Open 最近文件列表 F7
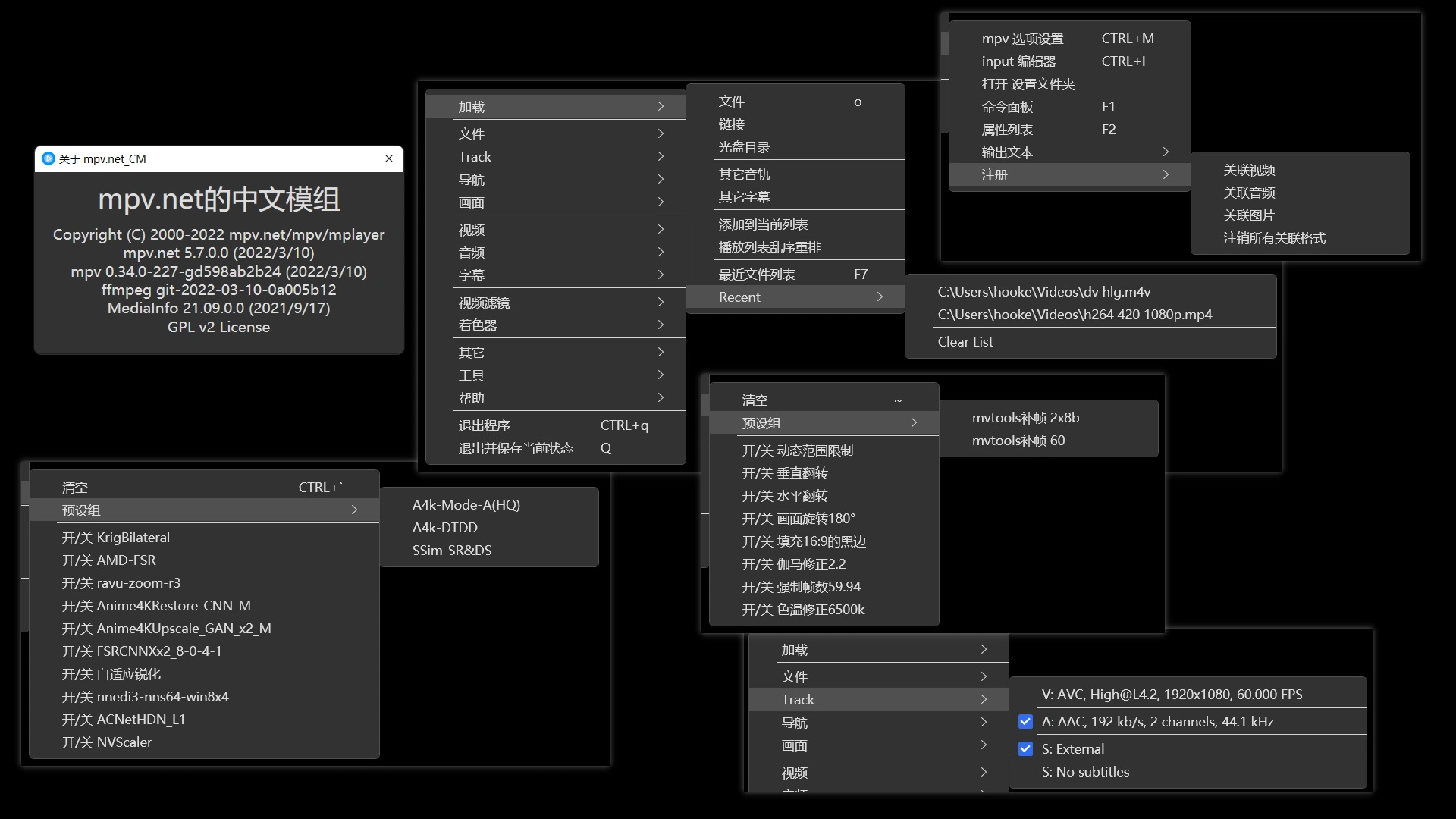 pyautogui.click(x=795, y=275)
